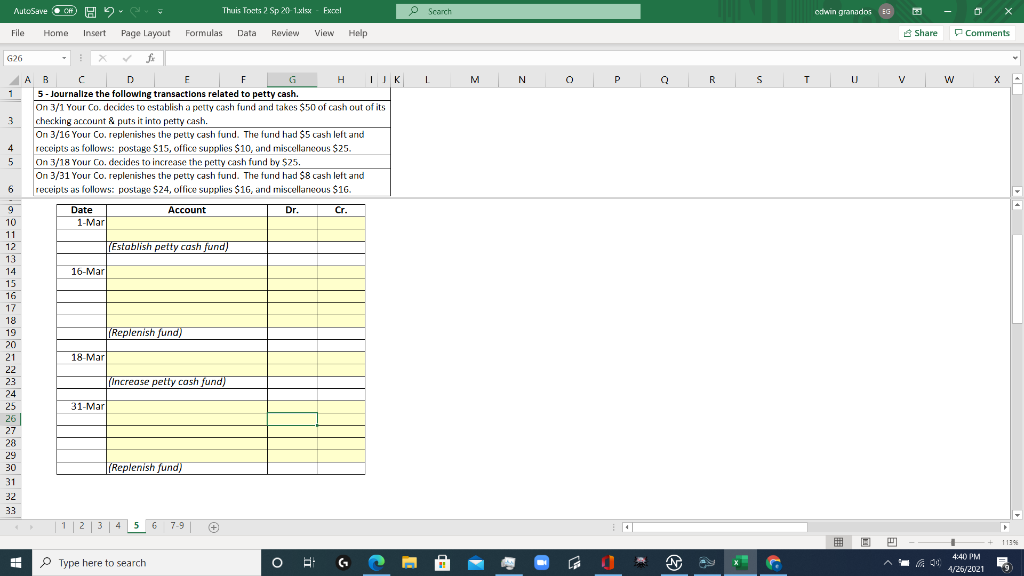
Task: Switch to the Formulas ribbon tab
Action: [x=204, y=32]
